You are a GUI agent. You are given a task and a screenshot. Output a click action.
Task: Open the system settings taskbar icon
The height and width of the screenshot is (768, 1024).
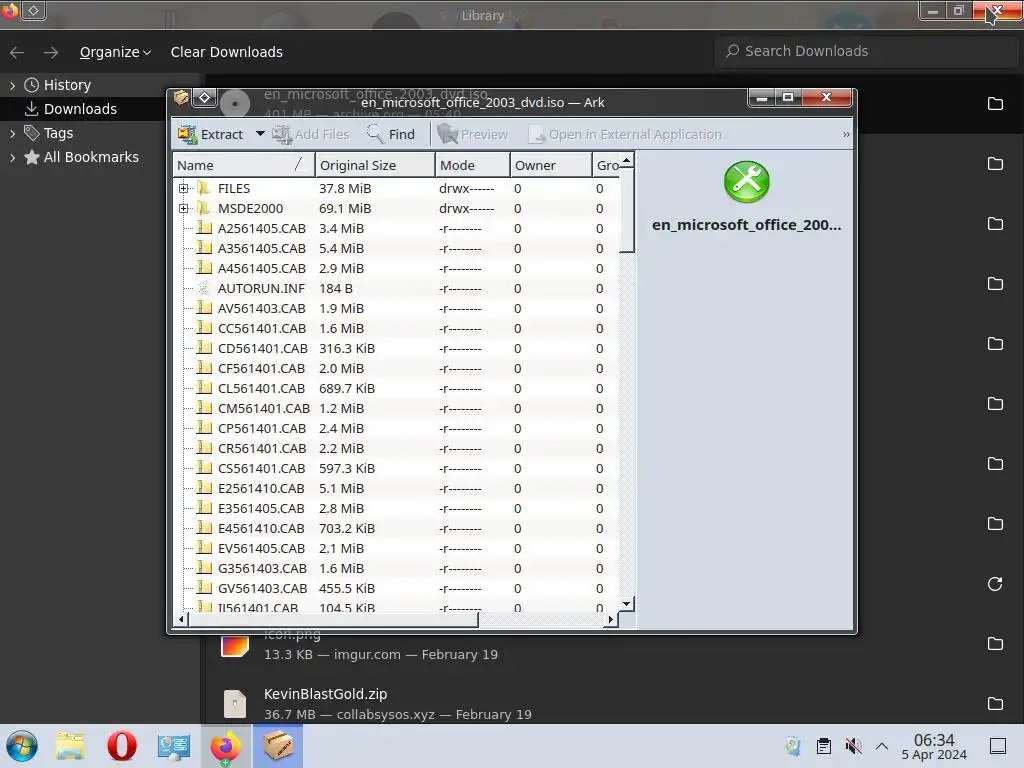[x=173, y=746]
